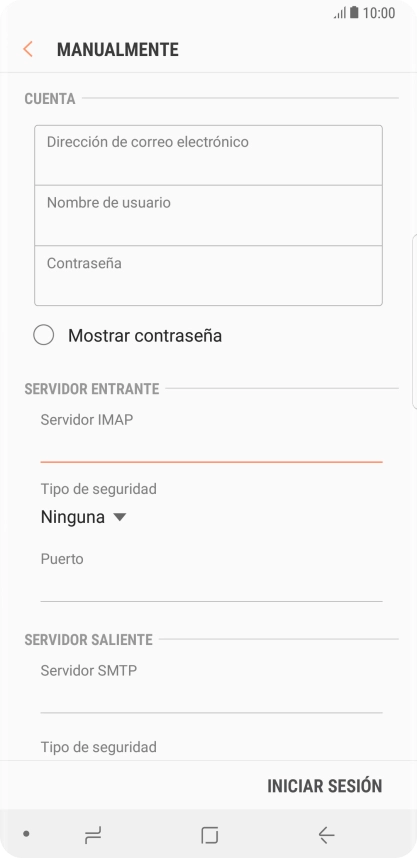Viewport: 417px width, 858px height.
Task: Focus the Contraseña field
Action: (208, 275)
